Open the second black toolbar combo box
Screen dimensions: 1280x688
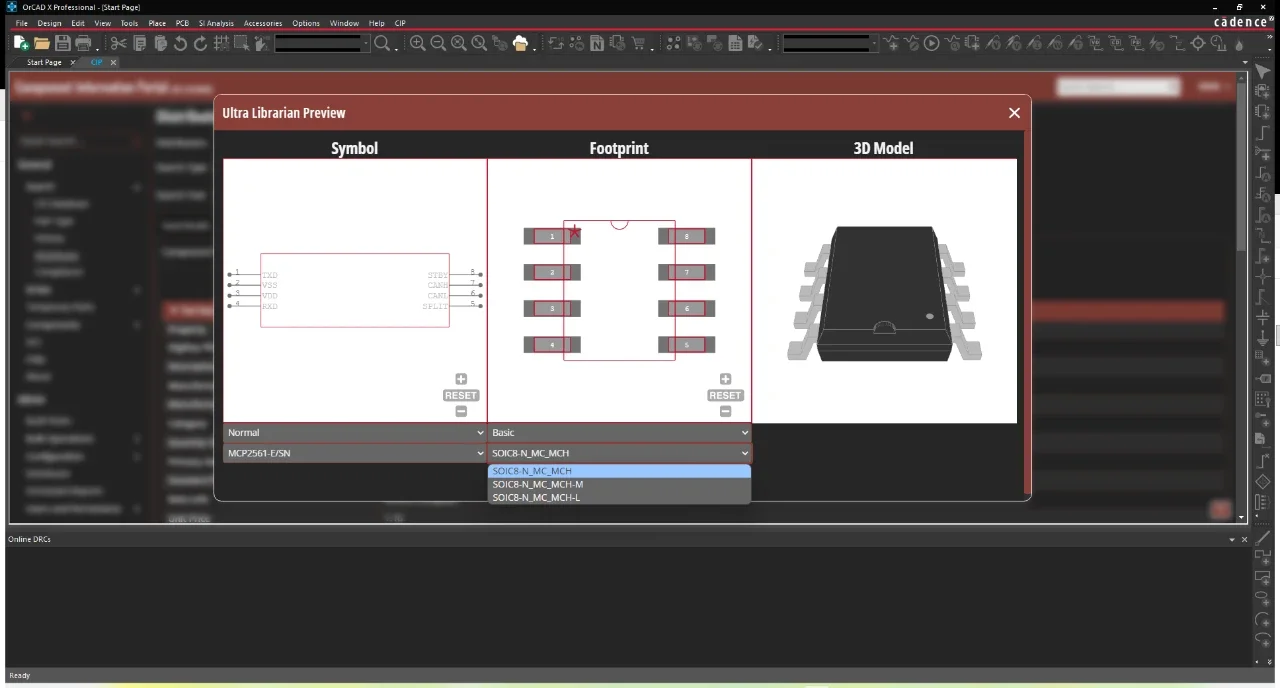point(830,43)
